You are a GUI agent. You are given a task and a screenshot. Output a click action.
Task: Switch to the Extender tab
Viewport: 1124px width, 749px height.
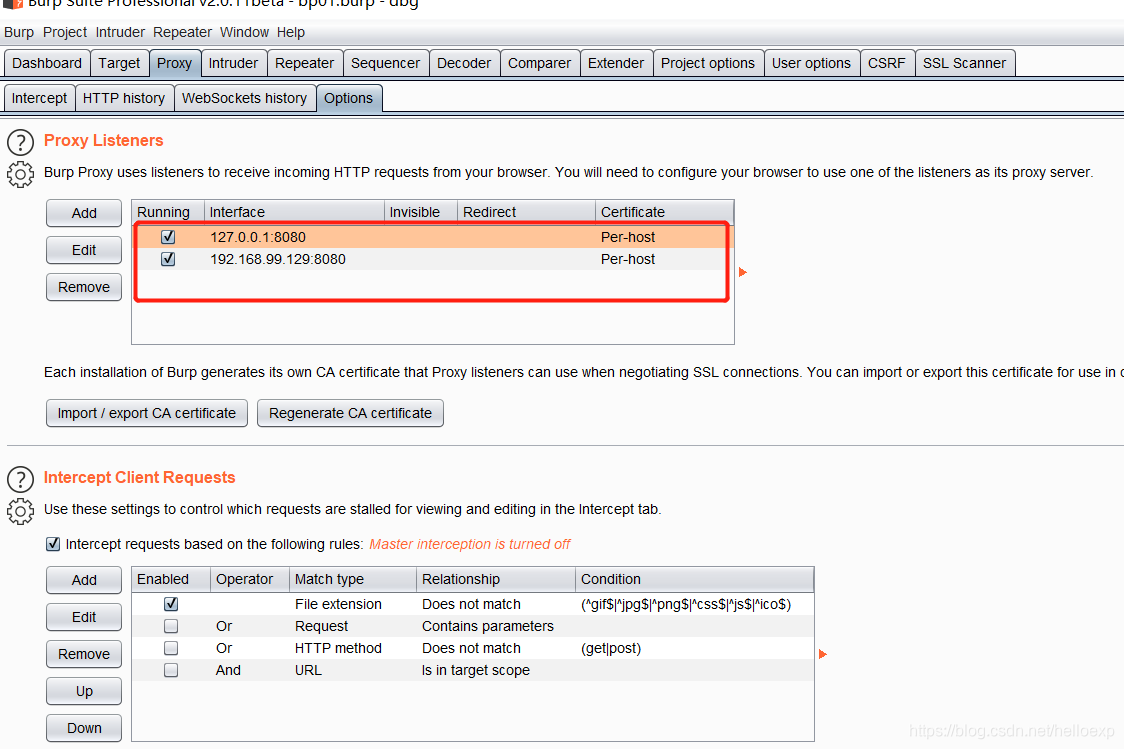616,63
